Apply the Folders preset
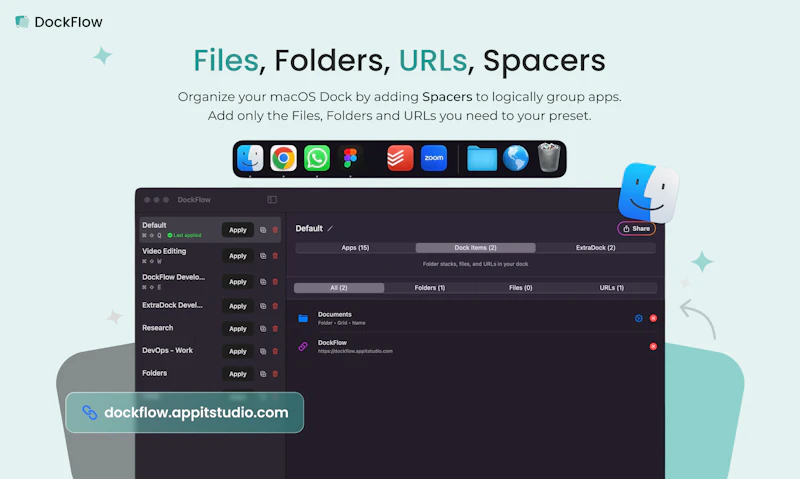The image size is (800, 479). pos(238,374)
